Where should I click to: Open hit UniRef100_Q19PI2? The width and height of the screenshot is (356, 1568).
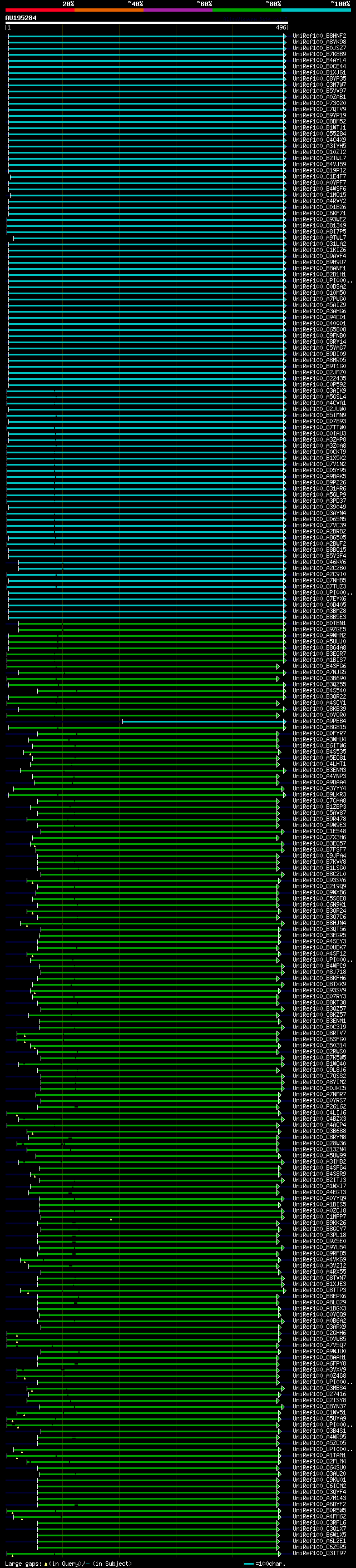[x=319, y=170]
